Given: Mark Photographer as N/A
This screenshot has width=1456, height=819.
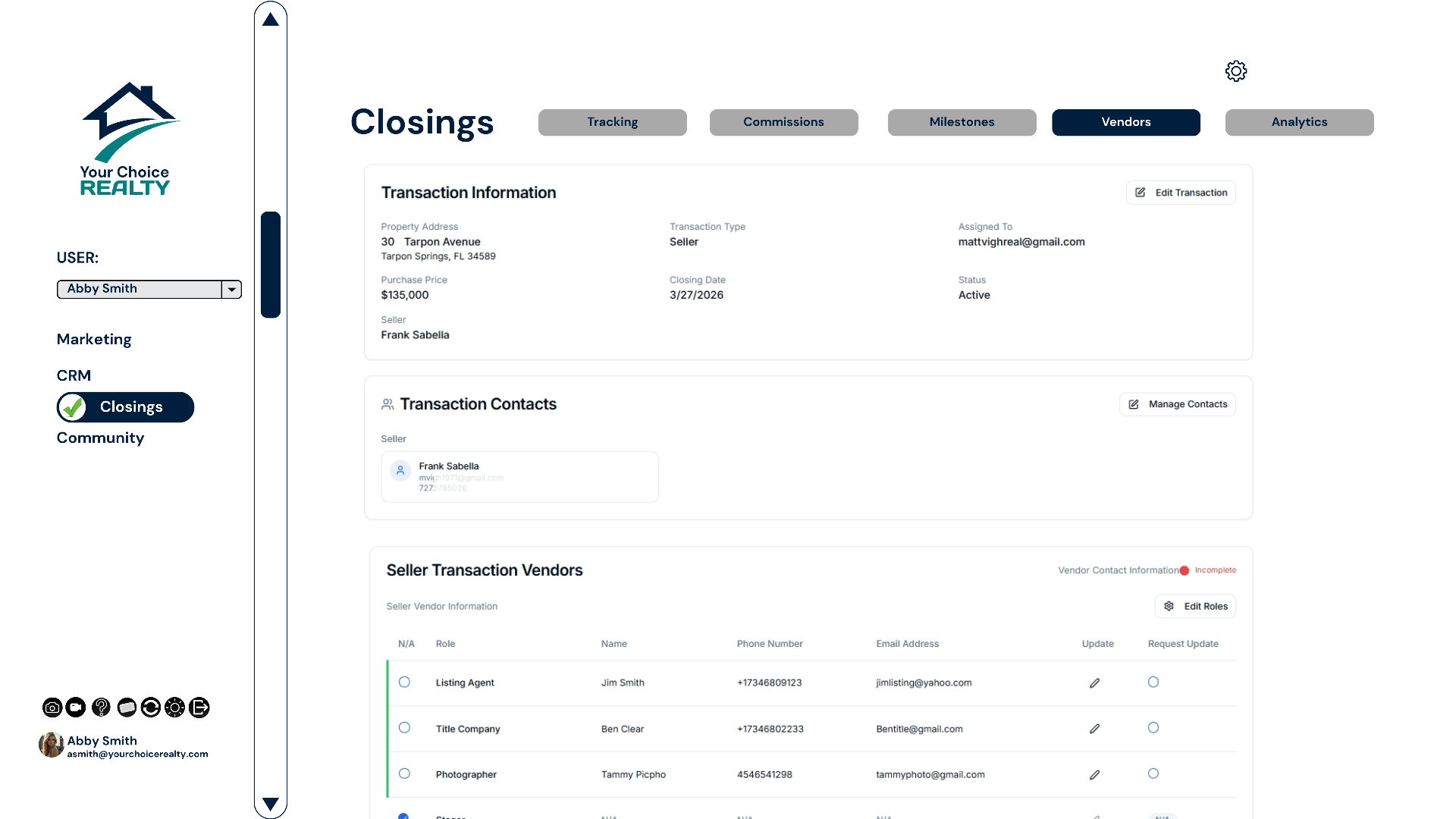Looking at the screenshot, I should coord(404,773).
